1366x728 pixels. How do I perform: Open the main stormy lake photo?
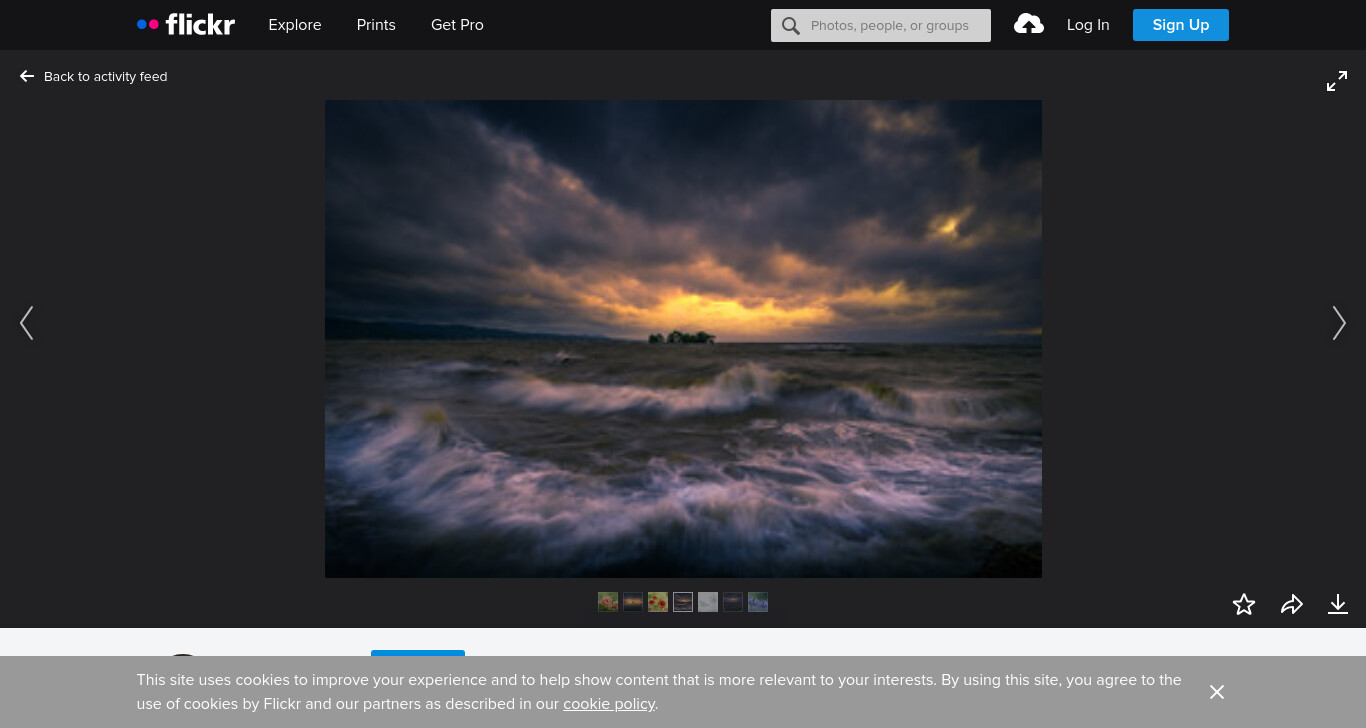[x=683, y=339]
